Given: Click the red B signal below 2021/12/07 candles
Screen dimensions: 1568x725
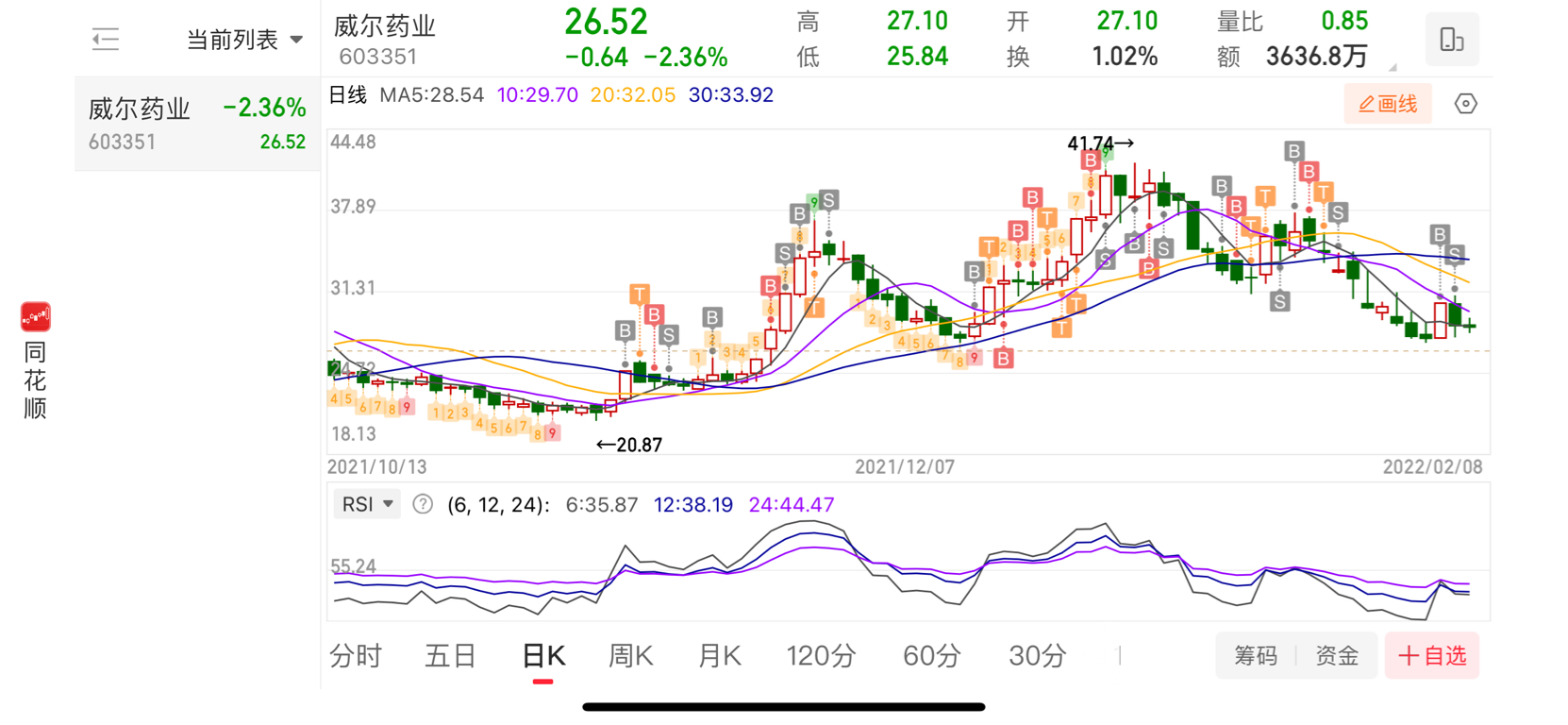Looking at the screenshot, I should pyautogui.click(x=1003, y=359).
